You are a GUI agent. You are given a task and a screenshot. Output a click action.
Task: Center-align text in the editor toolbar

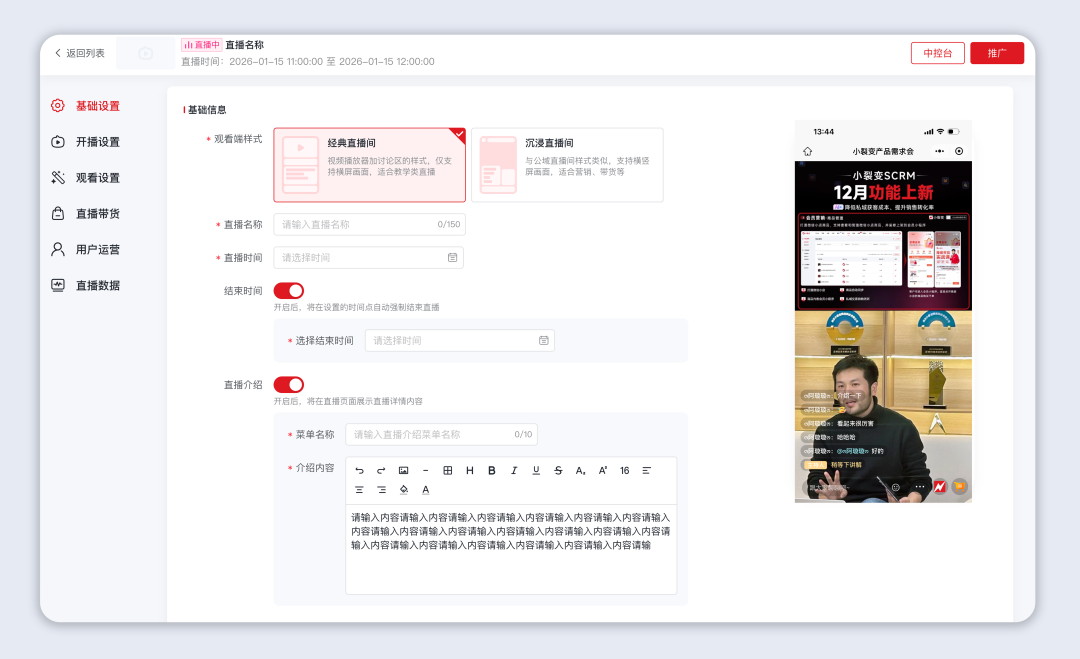pos(360,490)
